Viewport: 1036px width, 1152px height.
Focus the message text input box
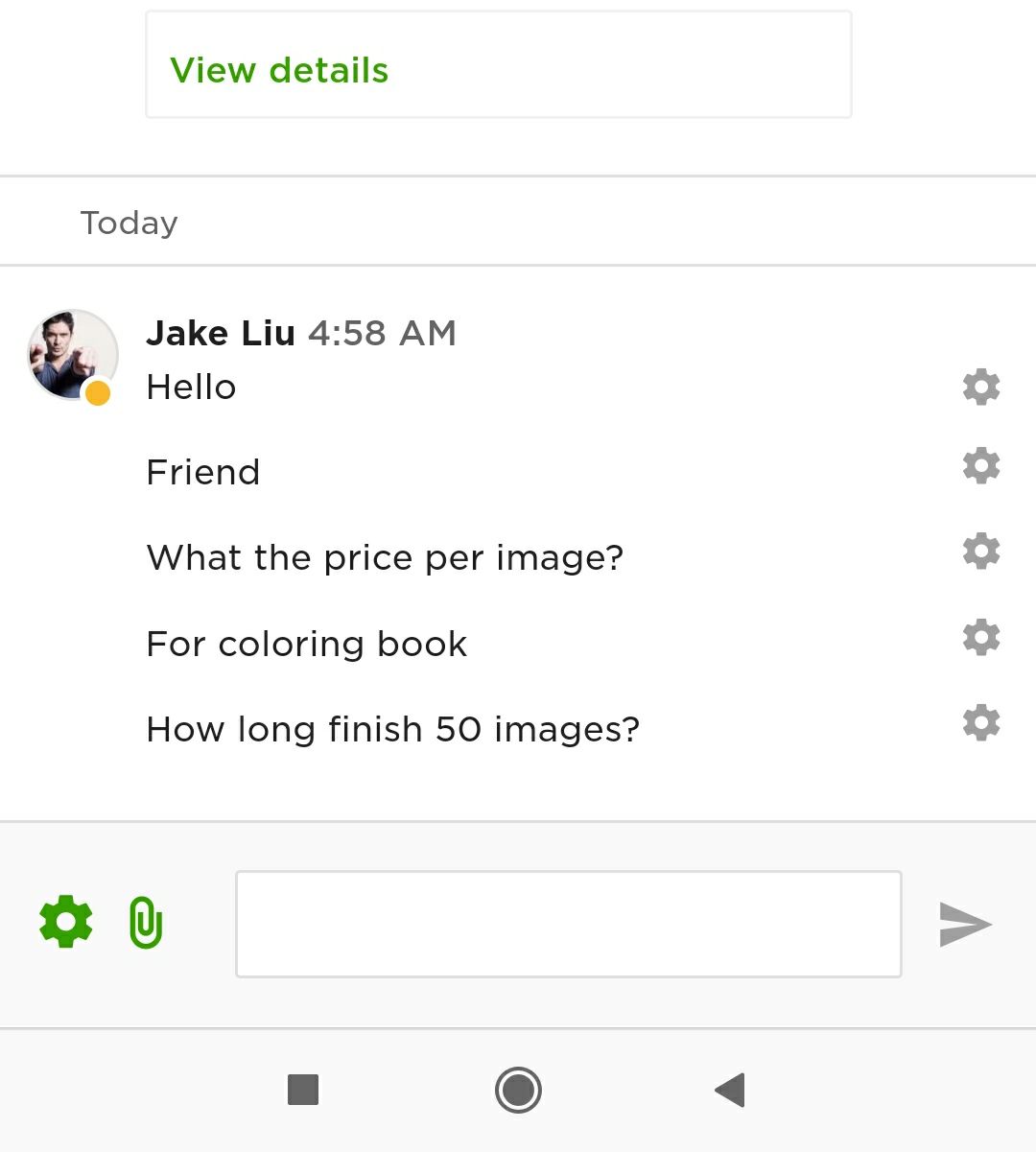click(569, 924)
